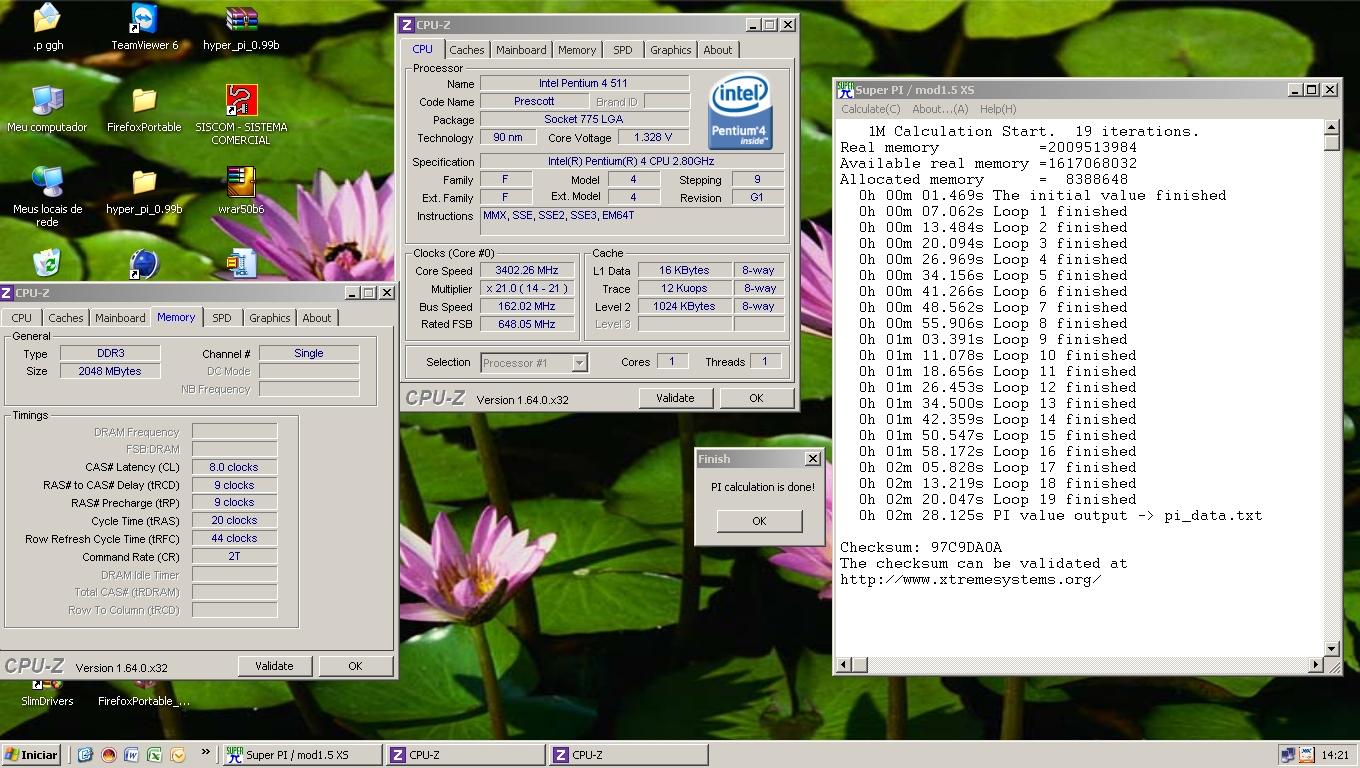Launch the red round quick launch icon

108,755
